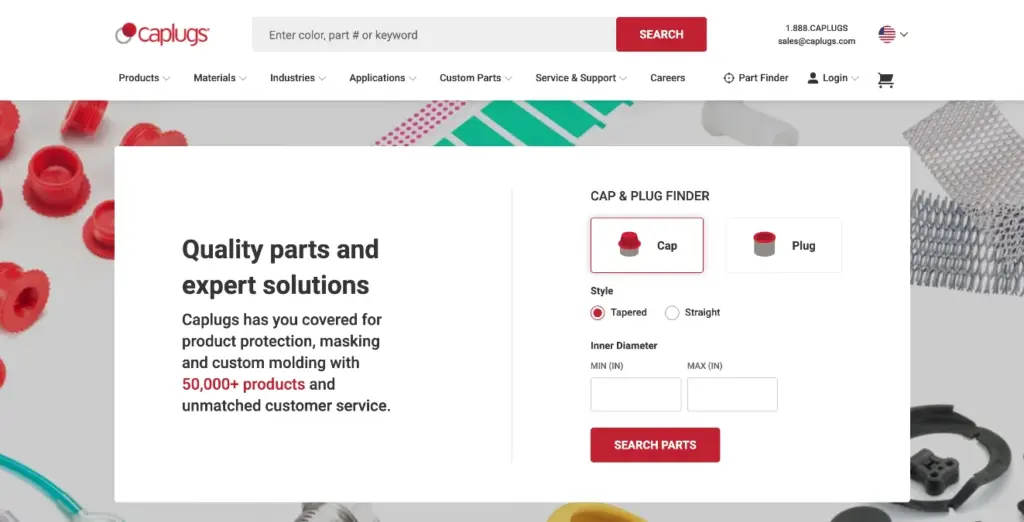
Task: Expand the Products dropdown menu
Action: (x=144, y=78)
